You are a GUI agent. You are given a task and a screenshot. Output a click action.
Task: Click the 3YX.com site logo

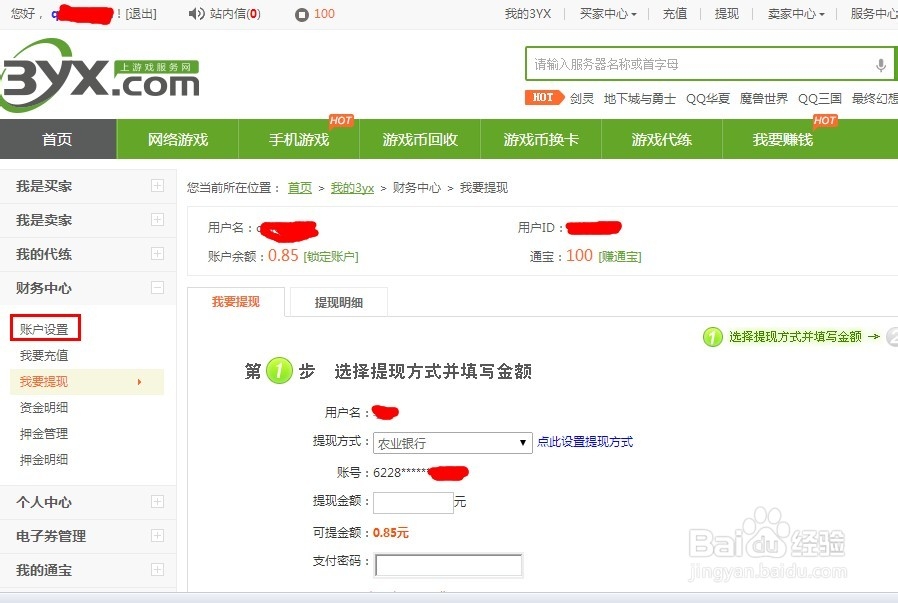pos(95,73)
